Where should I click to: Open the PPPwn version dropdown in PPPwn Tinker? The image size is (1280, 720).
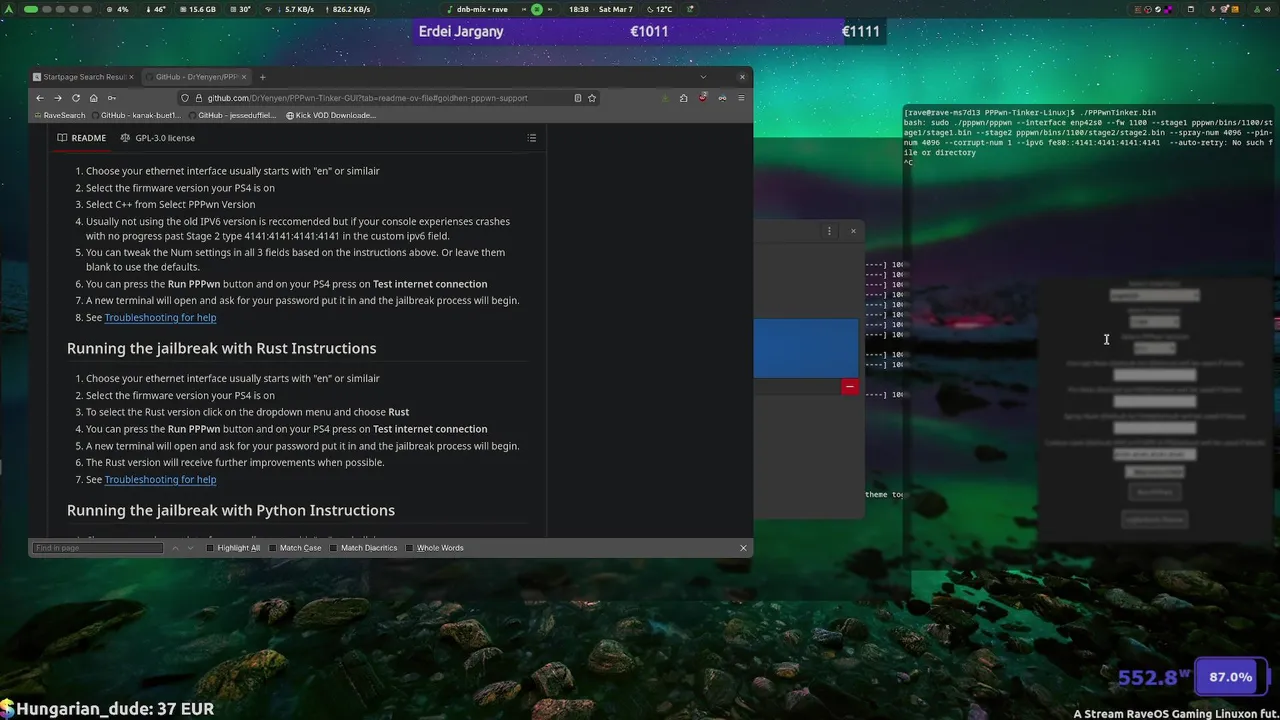[1154, 348]
